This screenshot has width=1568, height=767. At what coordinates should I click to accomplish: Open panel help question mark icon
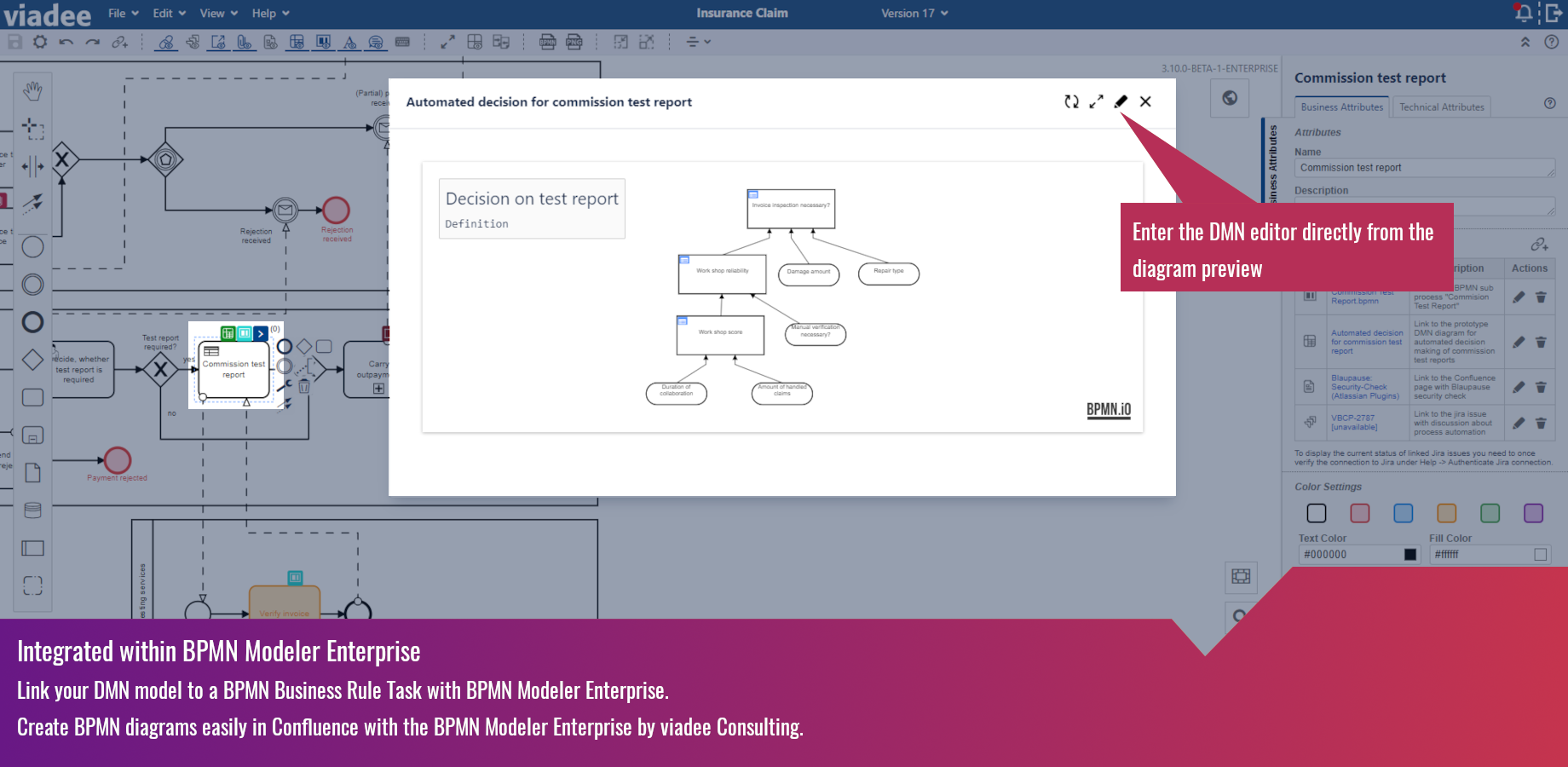1550,103
